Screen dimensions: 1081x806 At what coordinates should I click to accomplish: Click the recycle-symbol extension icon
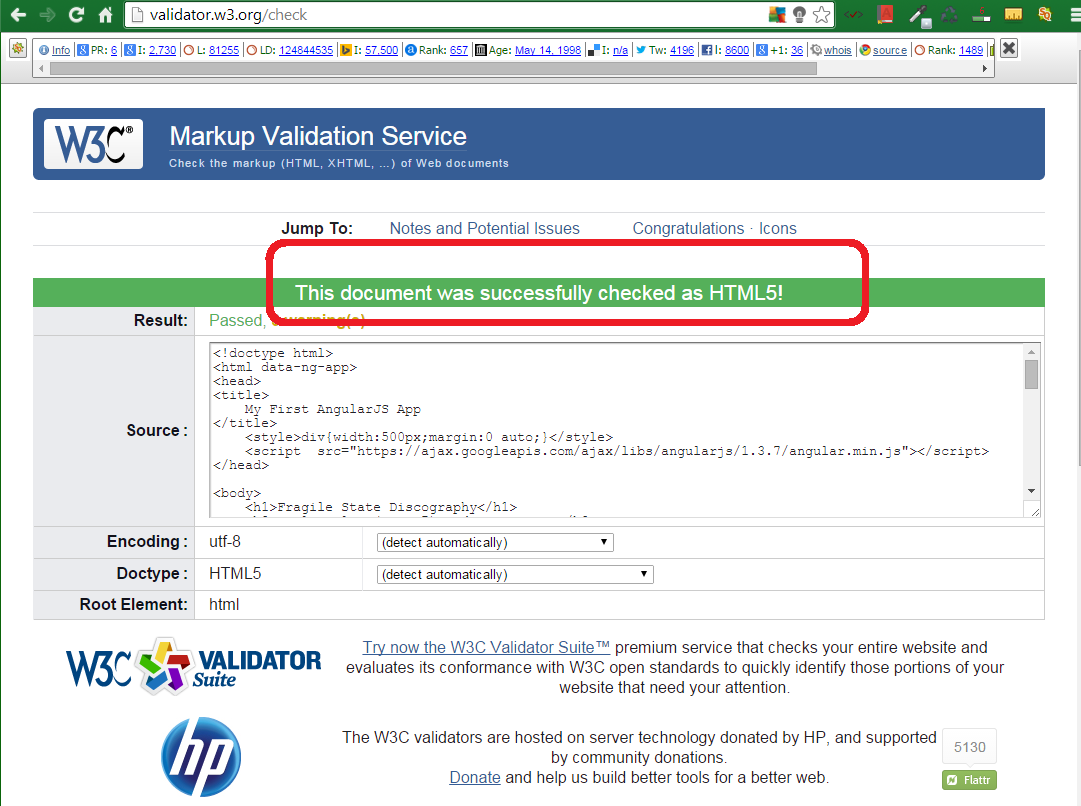(949, 15)
